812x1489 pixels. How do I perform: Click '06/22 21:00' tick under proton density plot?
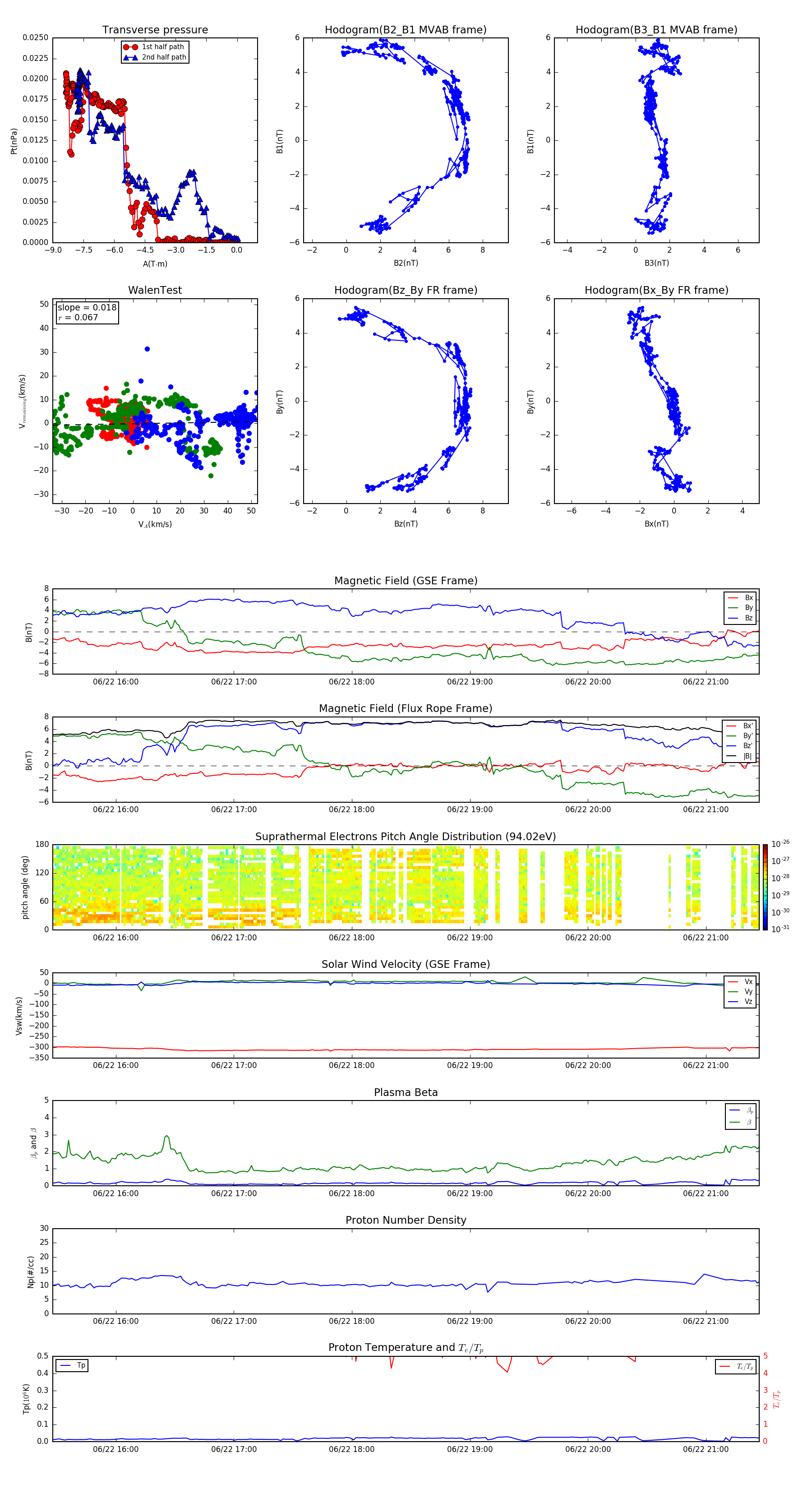tap(706, 1321)
